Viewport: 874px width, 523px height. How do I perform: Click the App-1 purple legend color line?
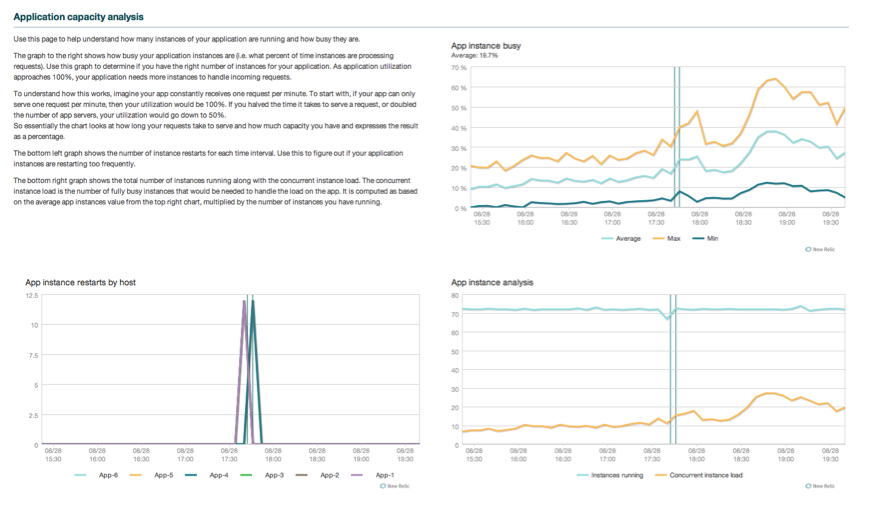tap(357, 475)
